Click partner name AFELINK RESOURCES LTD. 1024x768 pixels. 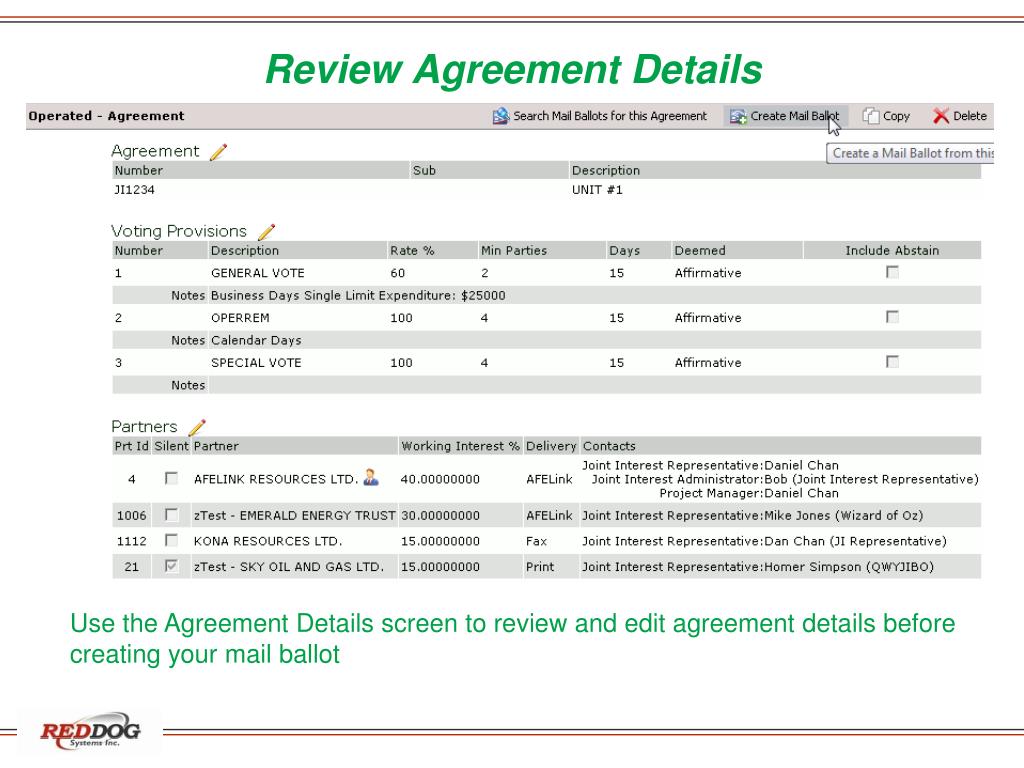pos(276,479)
